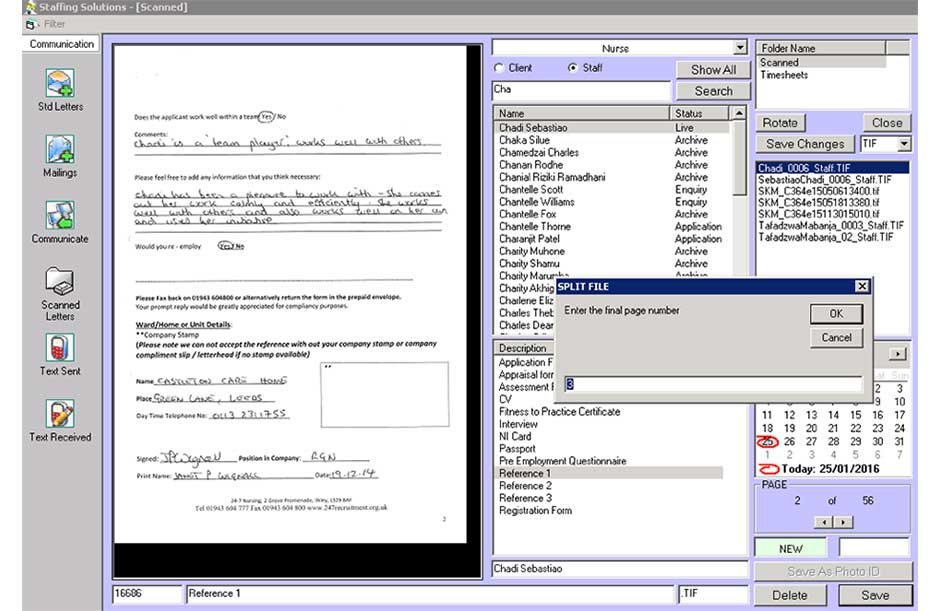Open the Communicate icon

[60, 216]
